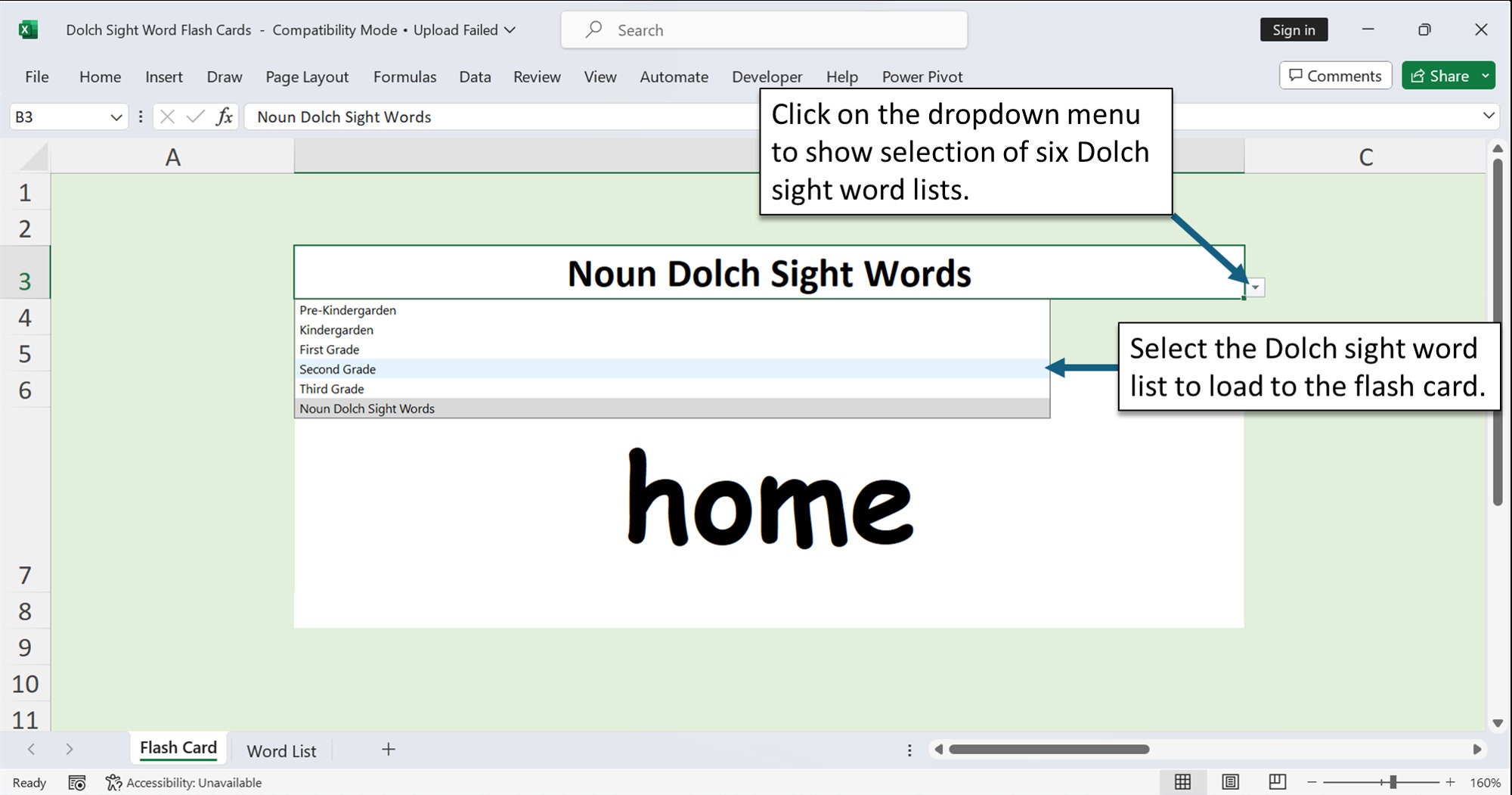Open the Name Box dropdown
Screen dimensions: 1512x795
(x=116, y=116)
